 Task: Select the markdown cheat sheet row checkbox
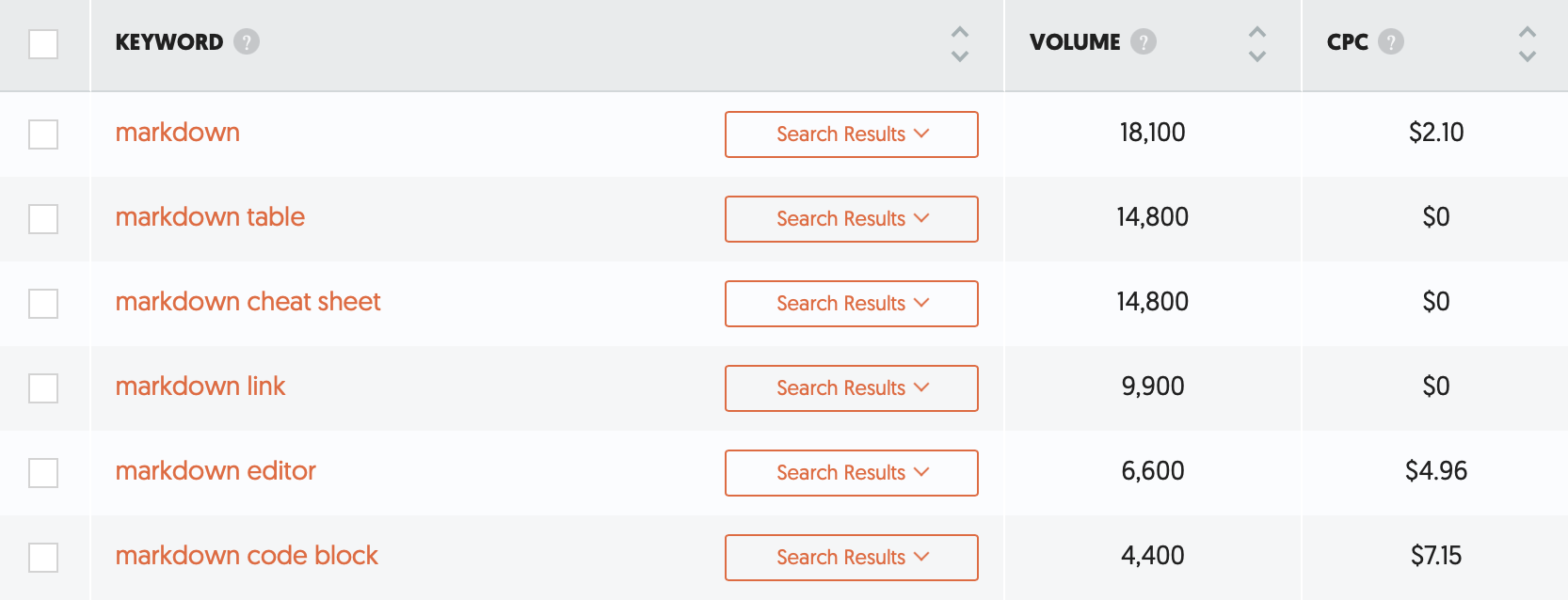coord(43,304)
